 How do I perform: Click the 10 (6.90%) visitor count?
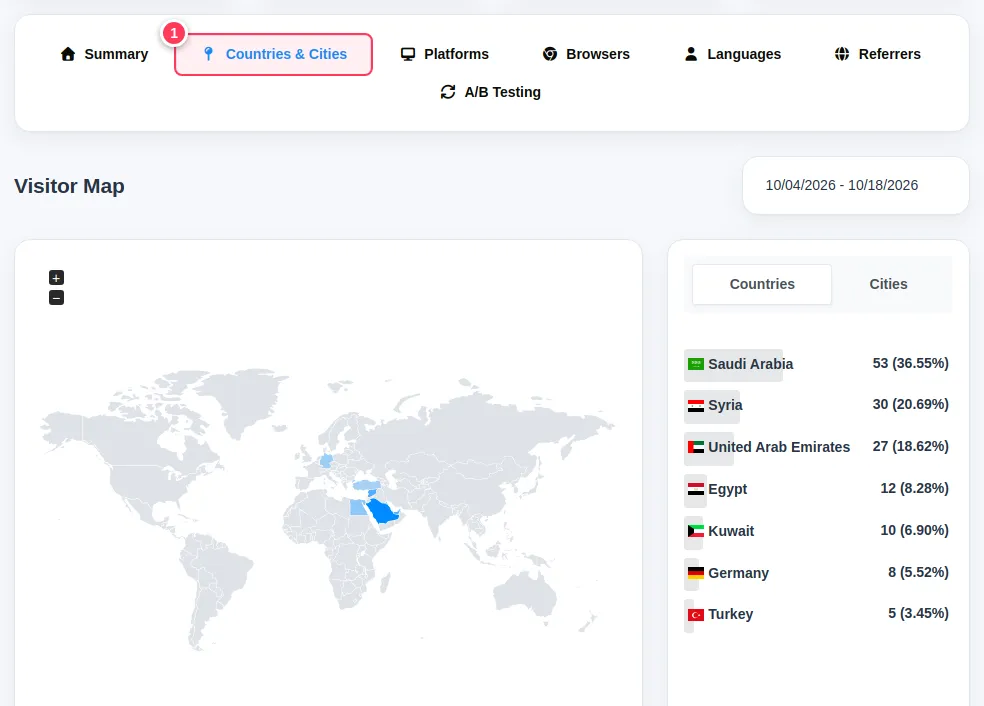point(914,530)
